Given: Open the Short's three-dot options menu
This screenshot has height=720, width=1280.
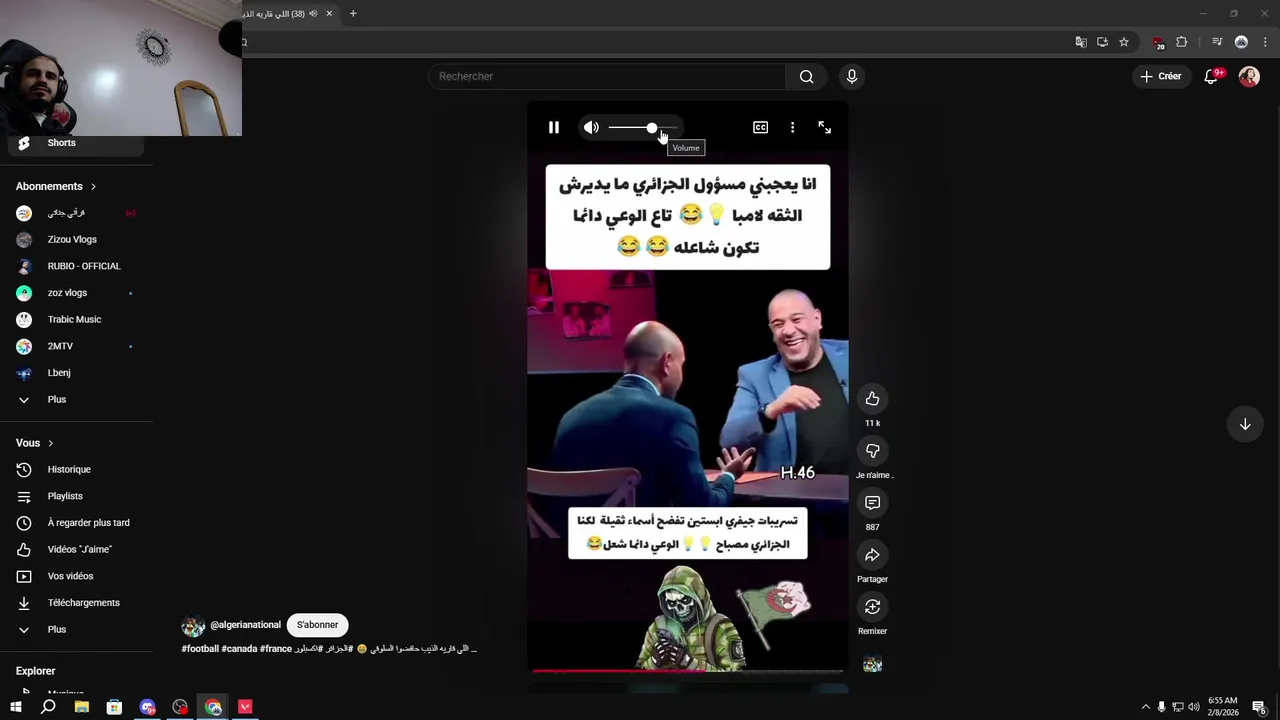Looking at the screenshot, I should click(x=792, y=127).
